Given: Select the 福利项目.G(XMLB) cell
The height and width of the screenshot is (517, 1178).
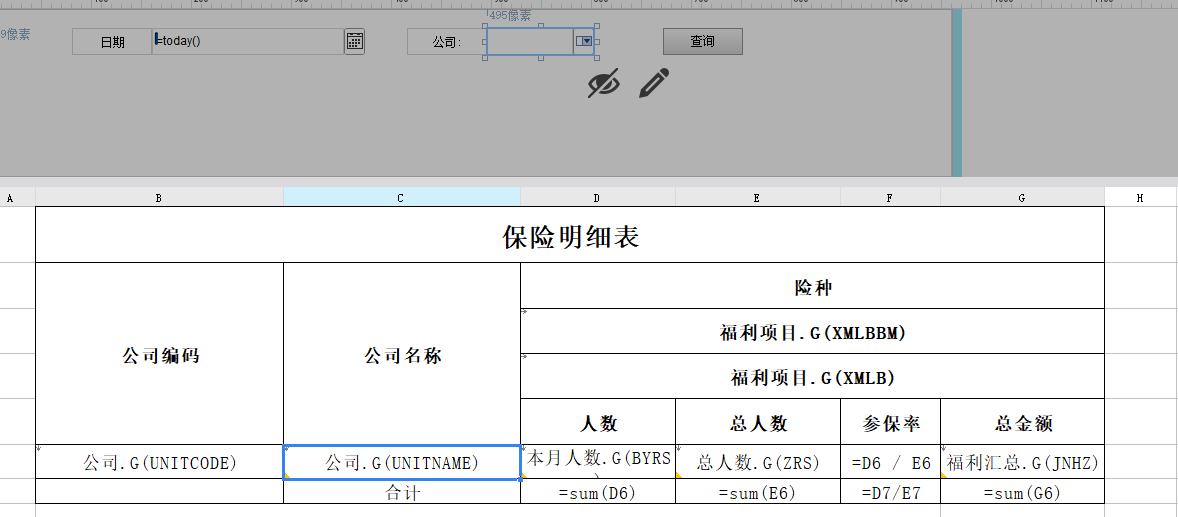Looking at the screenshot, I should [812, 376].
